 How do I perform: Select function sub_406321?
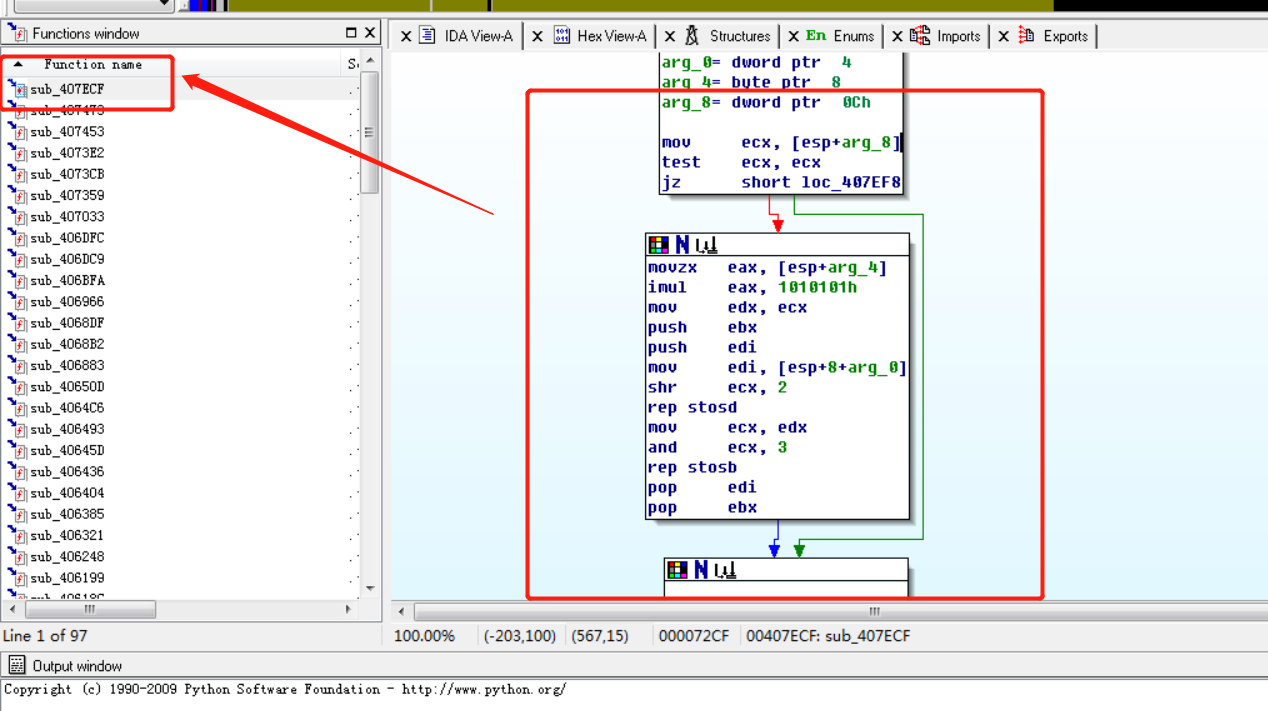click(x=67, y=536)
